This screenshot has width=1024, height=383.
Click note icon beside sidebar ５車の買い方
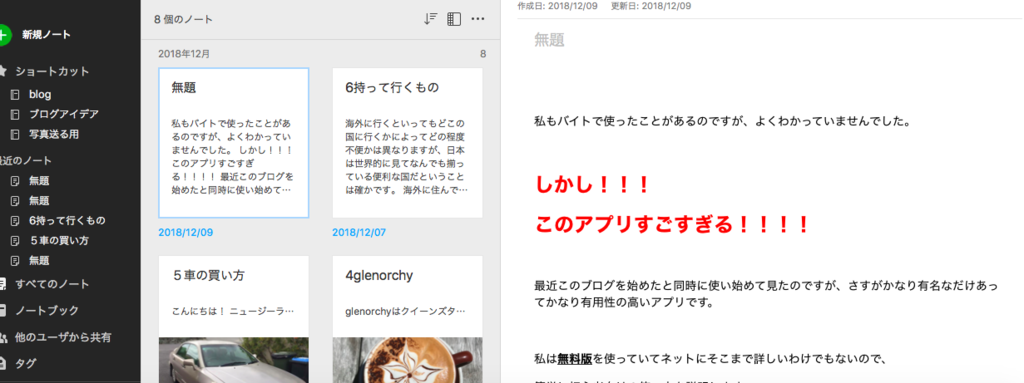click(15, 241)
